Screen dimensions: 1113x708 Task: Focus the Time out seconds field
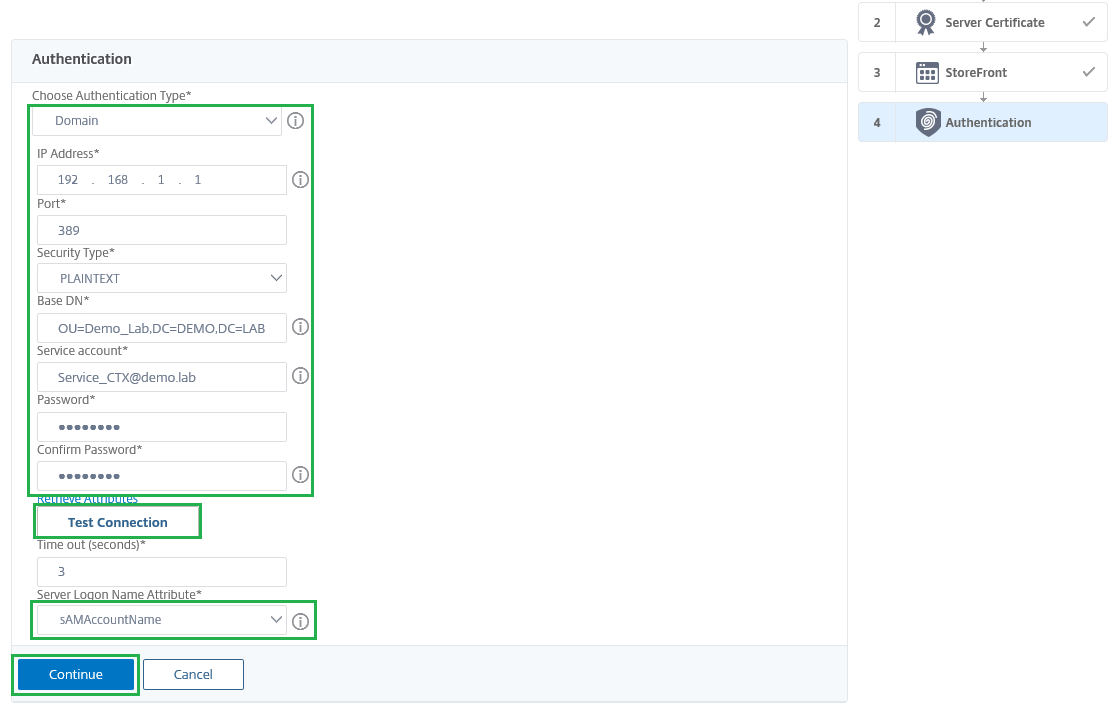tap(162, 572)
